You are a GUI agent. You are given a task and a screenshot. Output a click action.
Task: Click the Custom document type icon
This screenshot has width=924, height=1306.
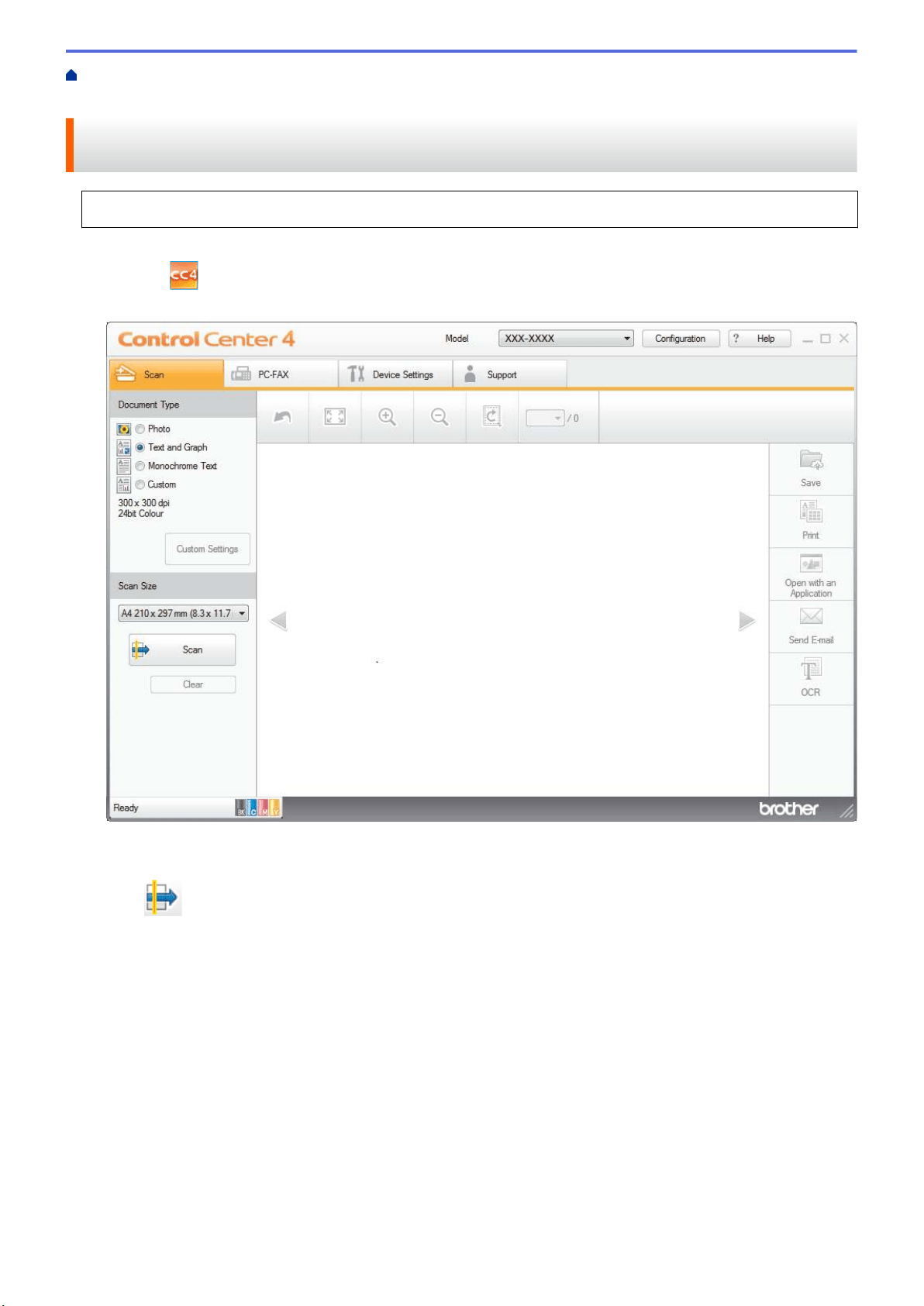point(123,484)
